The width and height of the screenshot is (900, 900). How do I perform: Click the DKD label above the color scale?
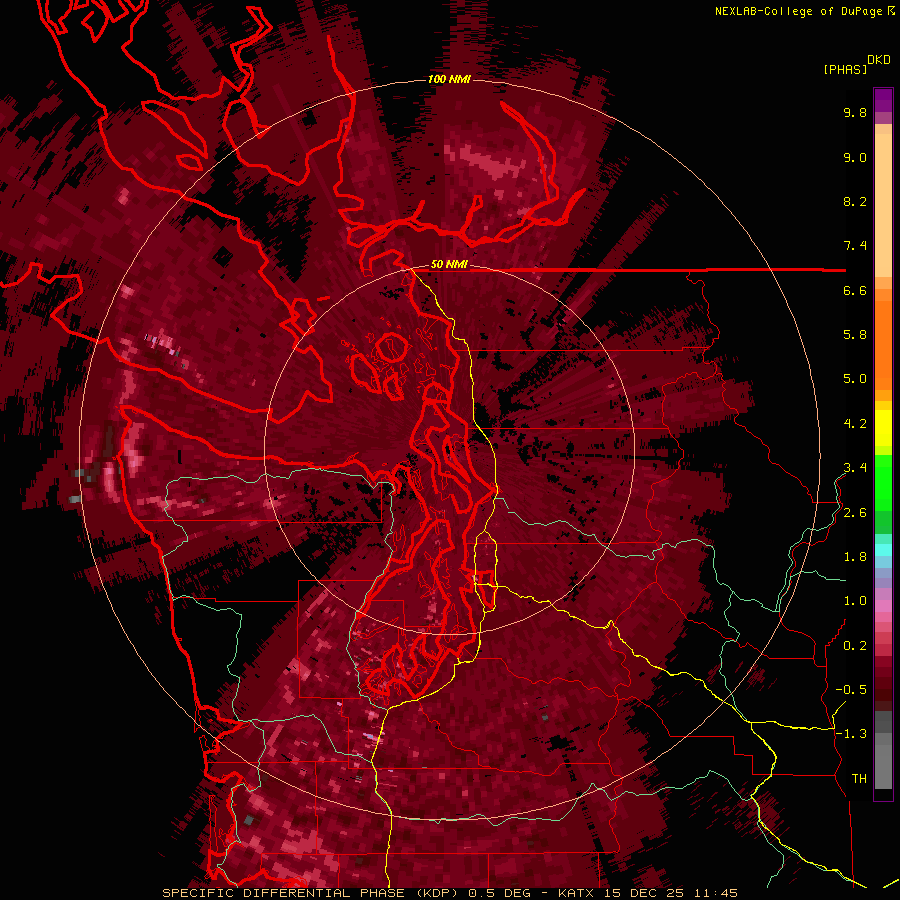click(x=879, y=60)
